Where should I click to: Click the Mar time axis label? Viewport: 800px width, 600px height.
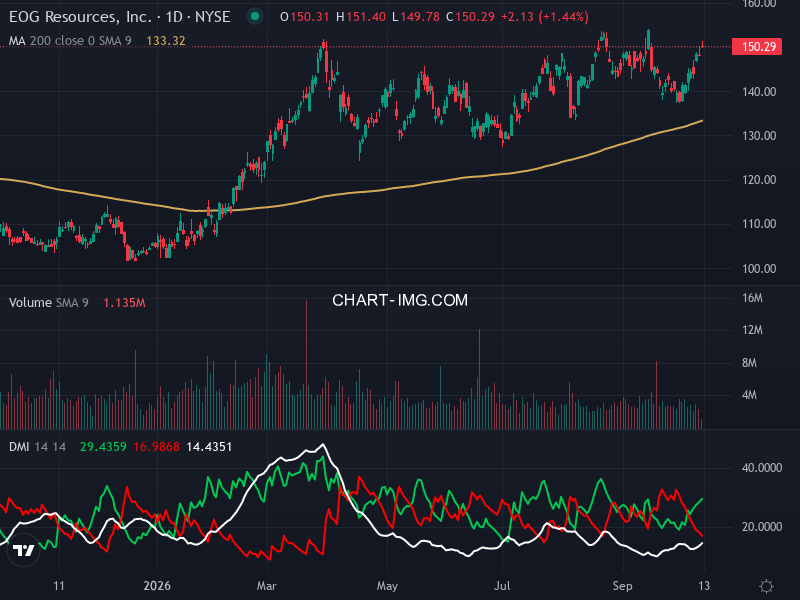(266, 586)
